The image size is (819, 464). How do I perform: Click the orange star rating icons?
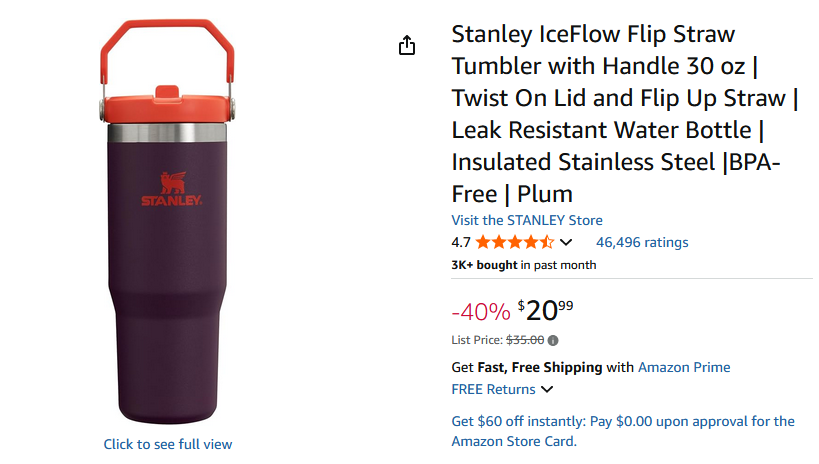point(514,242)
